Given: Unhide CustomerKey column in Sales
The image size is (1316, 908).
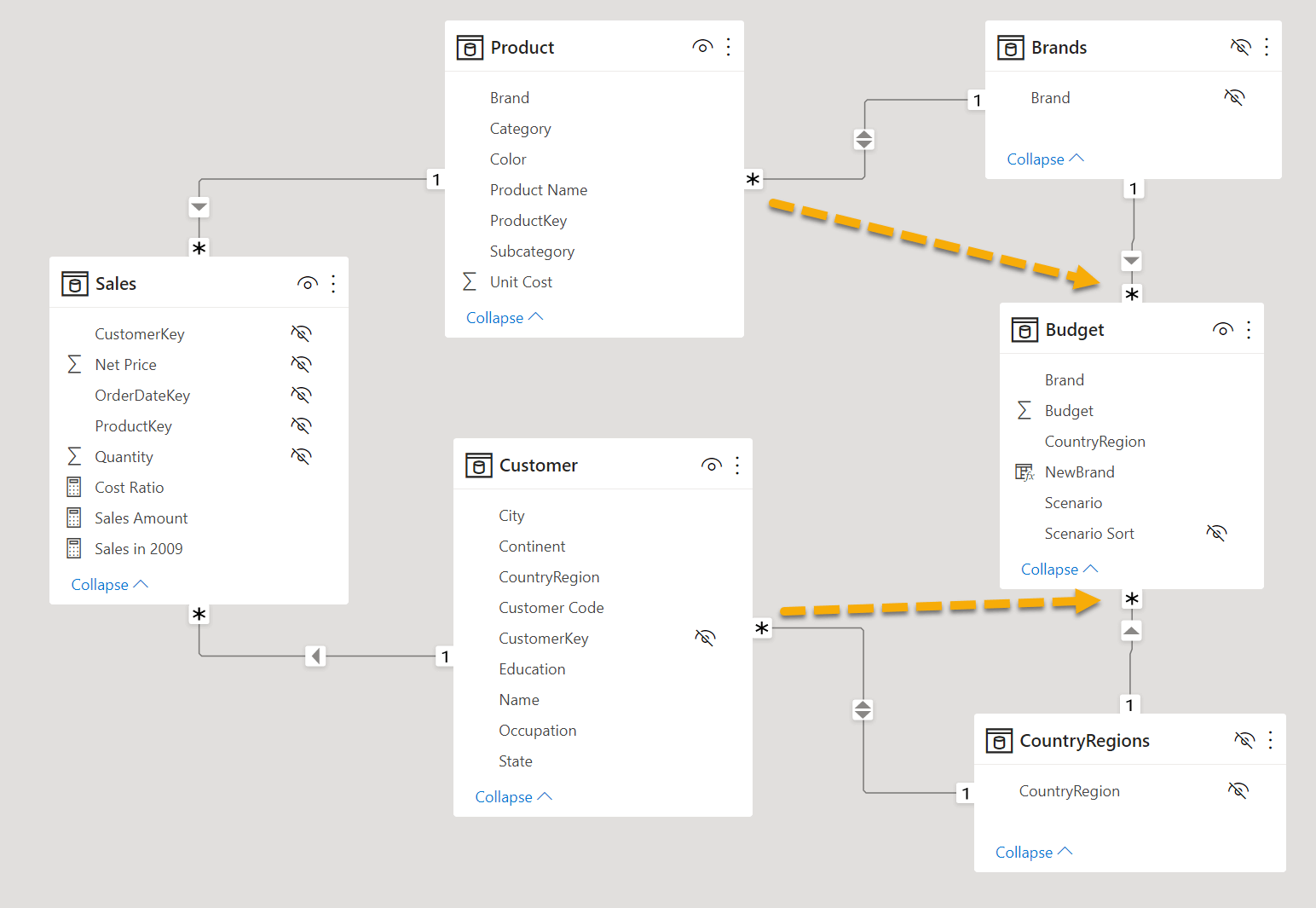Looking at the screenshot, I should click(301, 333).
